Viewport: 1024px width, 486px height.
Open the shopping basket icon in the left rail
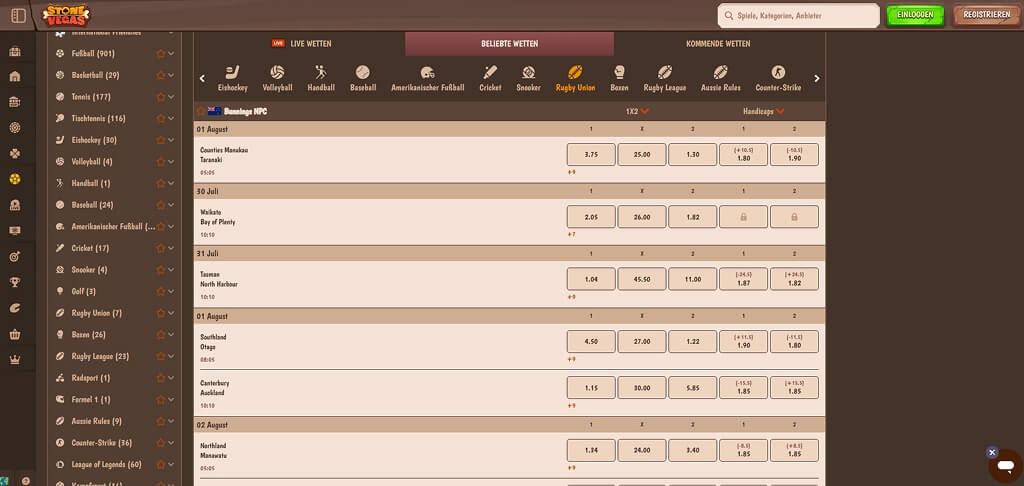point(14,334)
